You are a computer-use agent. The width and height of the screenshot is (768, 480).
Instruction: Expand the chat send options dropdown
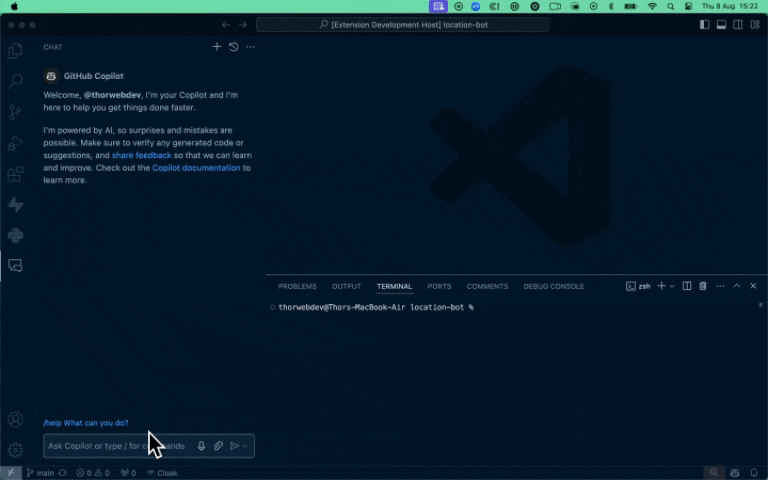245,446
